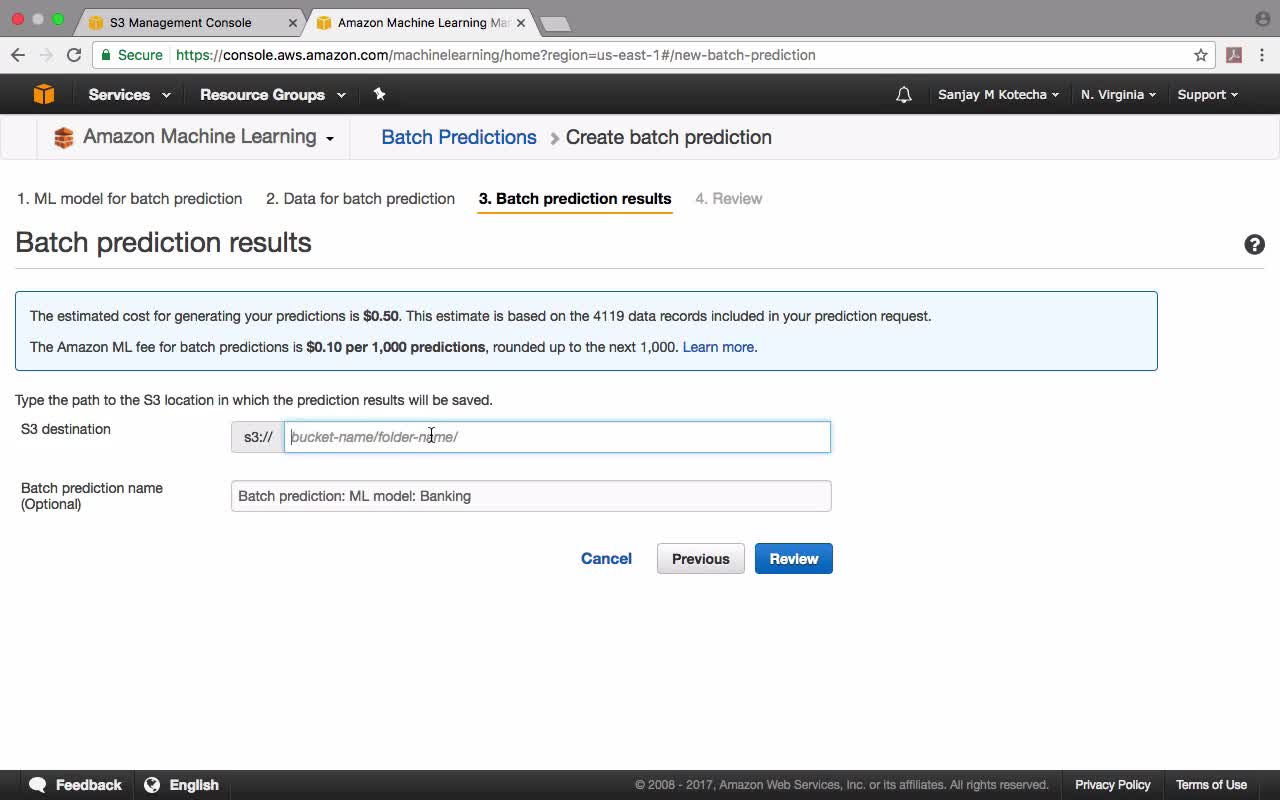Viewport: 1280px width, 800px height.
Task: Click the Previous button
Action: pyautogui.click(x=700, y=559)
